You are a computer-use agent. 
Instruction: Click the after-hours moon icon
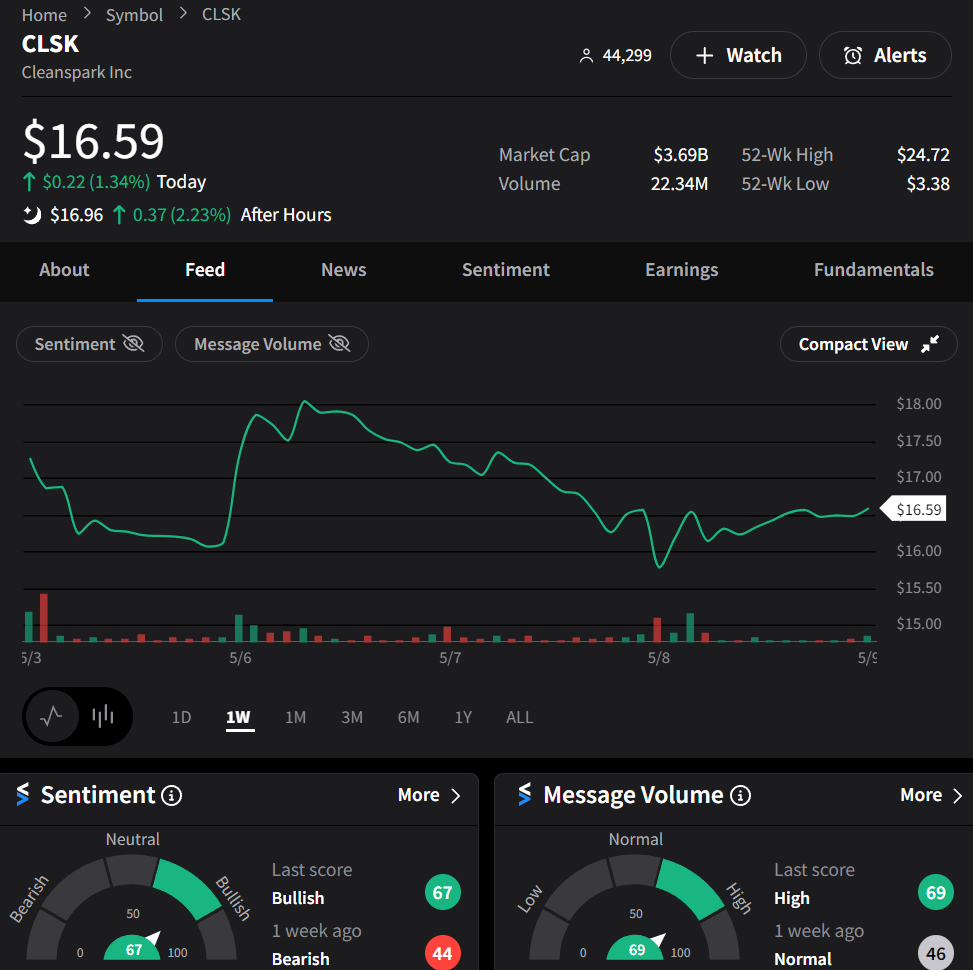pyautogui.click(x=32, y=215)
